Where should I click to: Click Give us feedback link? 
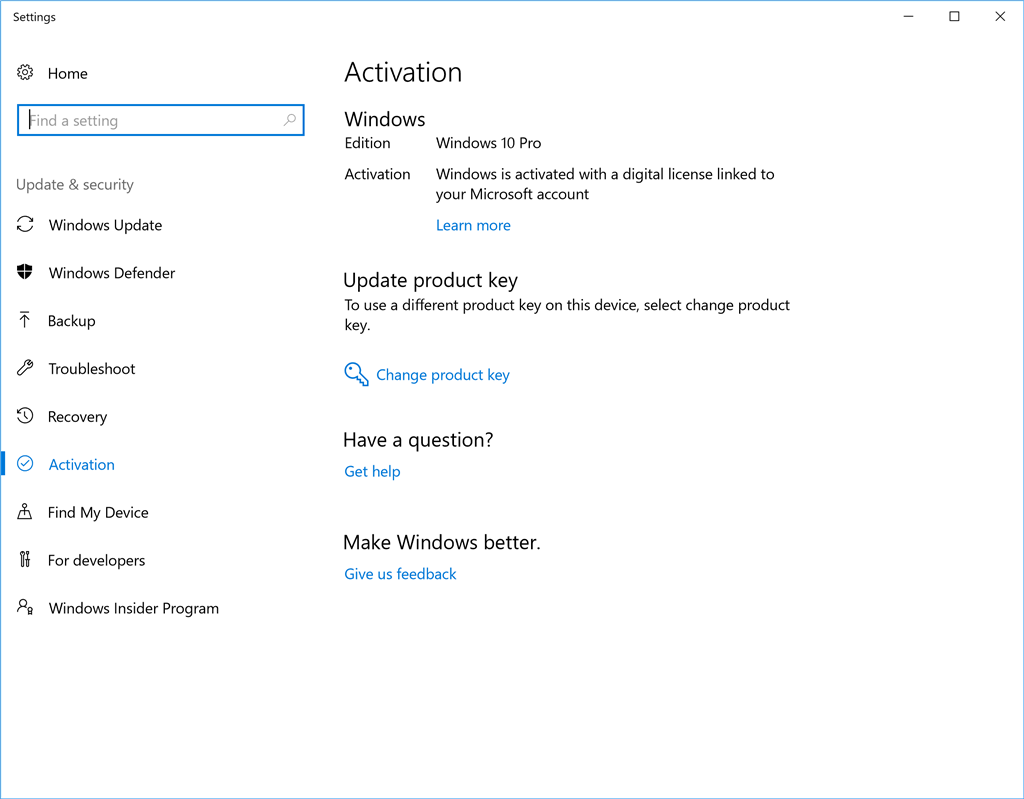pyautogui.click(x=400, y=574)
